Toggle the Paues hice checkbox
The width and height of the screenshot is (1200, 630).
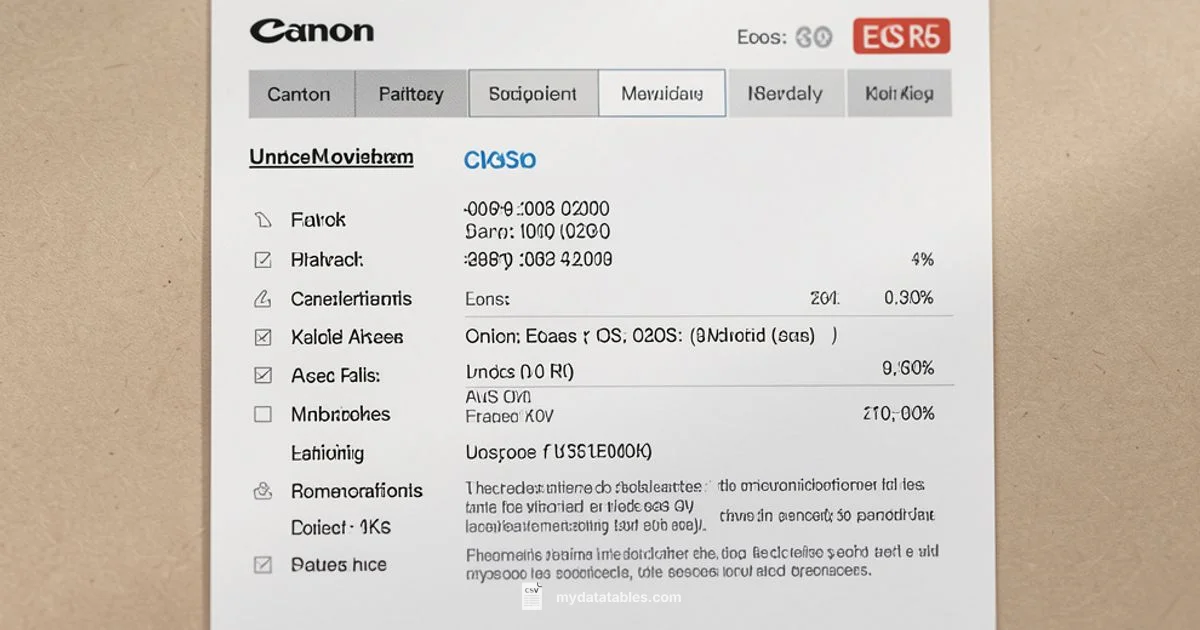tap(262, 565)
